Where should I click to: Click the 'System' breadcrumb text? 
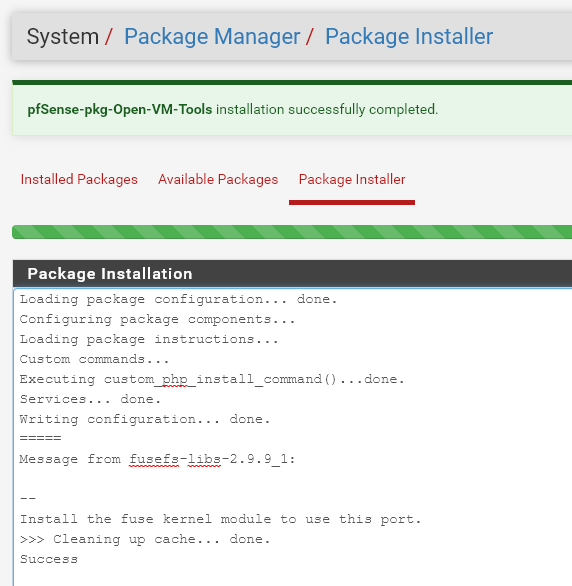(x=62, y=37)
